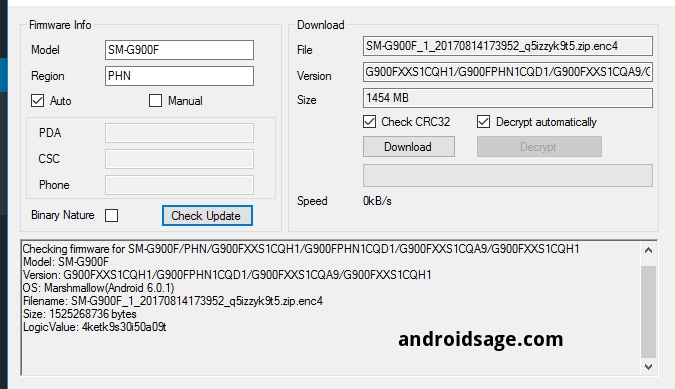The image size is (675, 389).
Task: Click the Region field containing PHN
Action: [179, 76]
